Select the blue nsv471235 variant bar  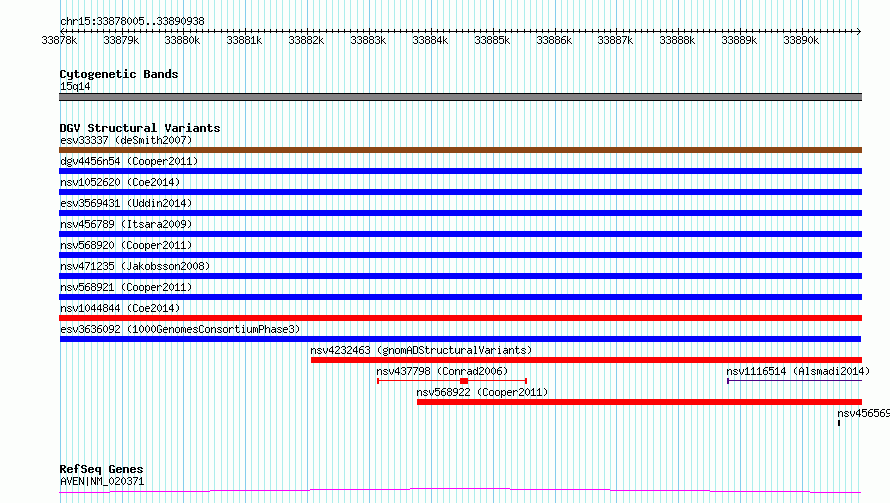pos(460,276)
